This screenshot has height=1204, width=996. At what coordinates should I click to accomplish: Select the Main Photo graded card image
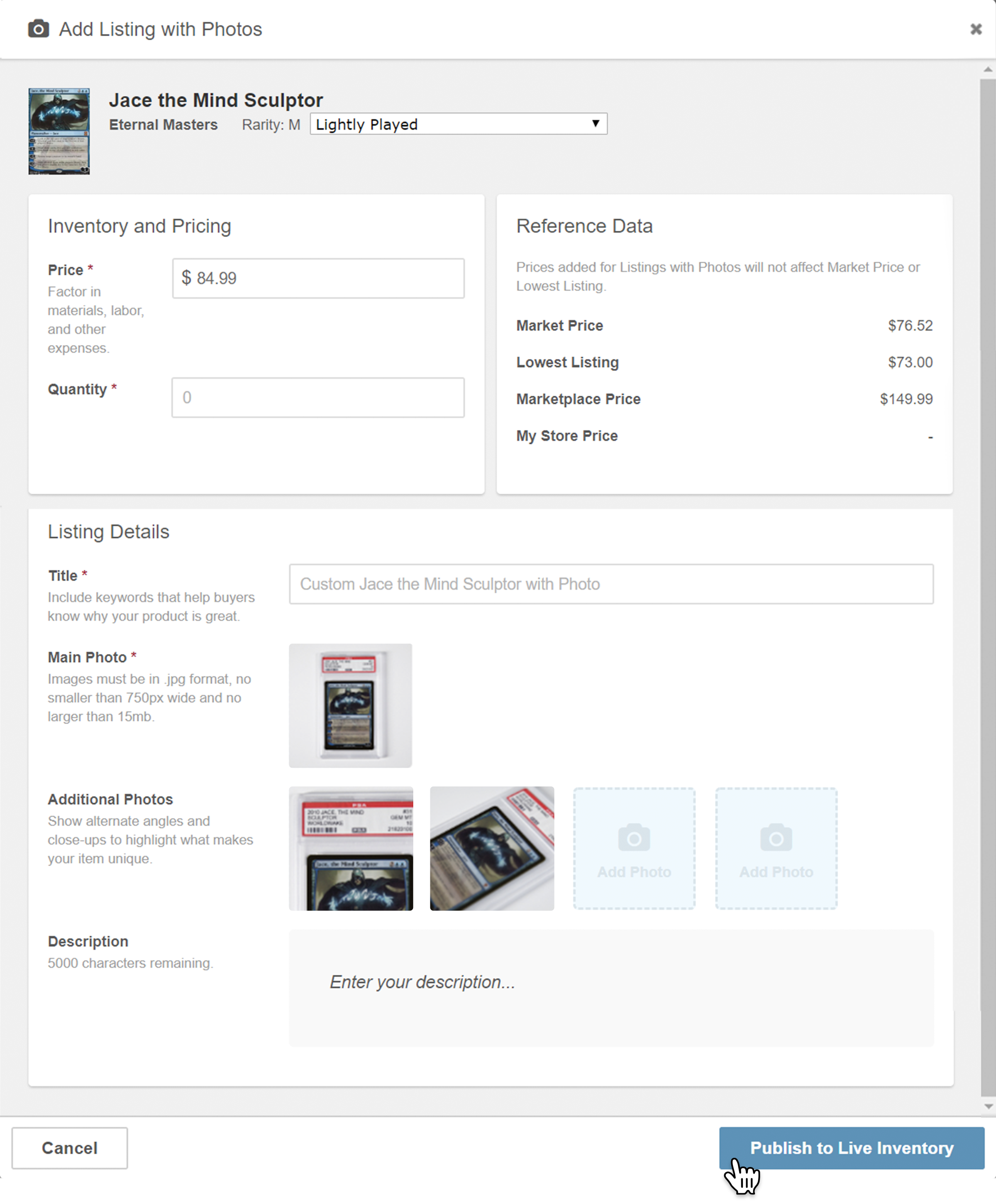350,705
